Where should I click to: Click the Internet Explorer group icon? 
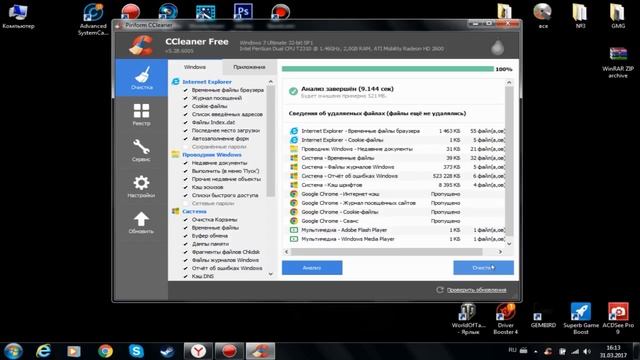pos(176,82)
